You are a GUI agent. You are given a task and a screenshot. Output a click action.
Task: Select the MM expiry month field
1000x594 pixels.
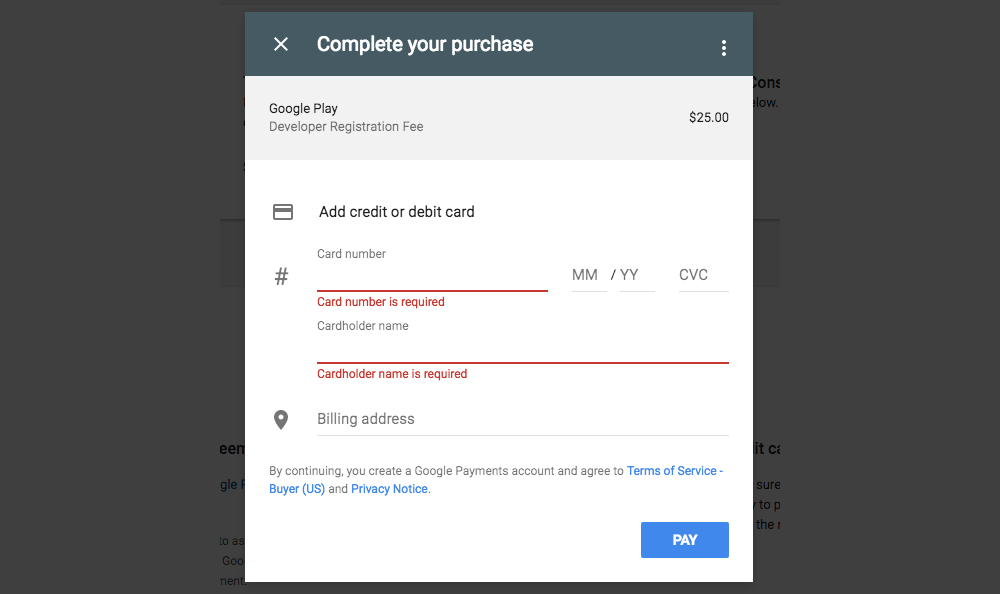pyautogui.click(x=589, y=275)
